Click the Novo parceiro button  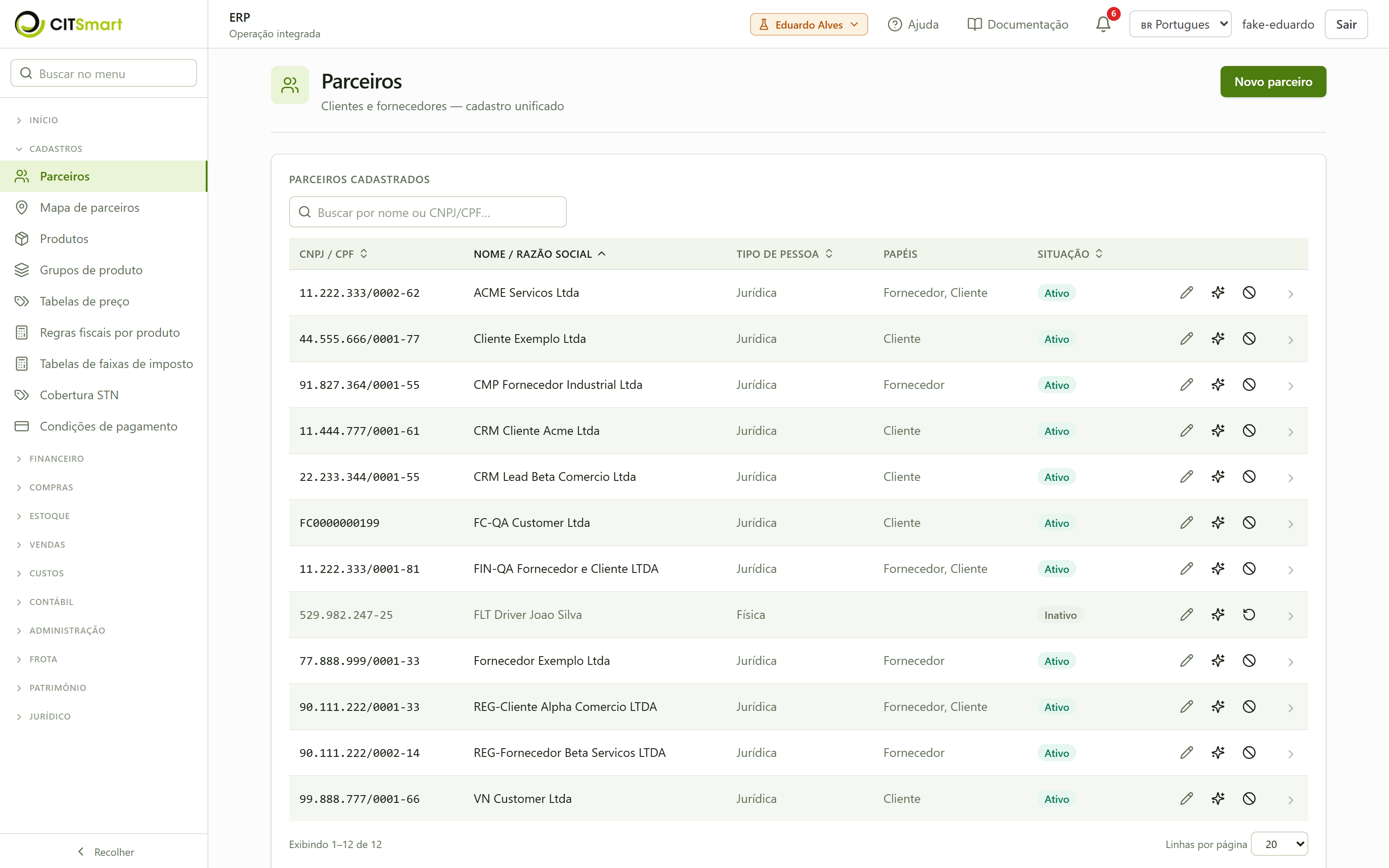[1273, 82]
